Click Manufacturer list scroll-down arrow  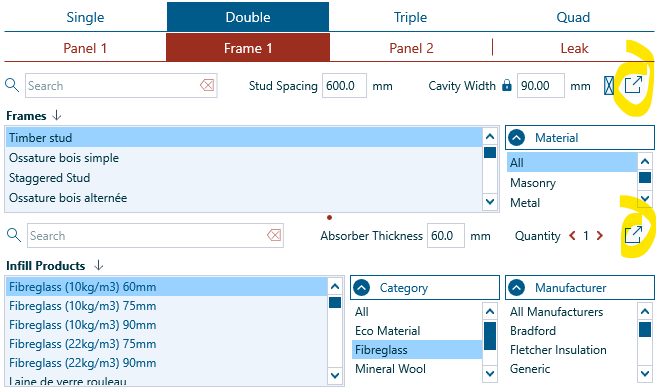[645, 373]
